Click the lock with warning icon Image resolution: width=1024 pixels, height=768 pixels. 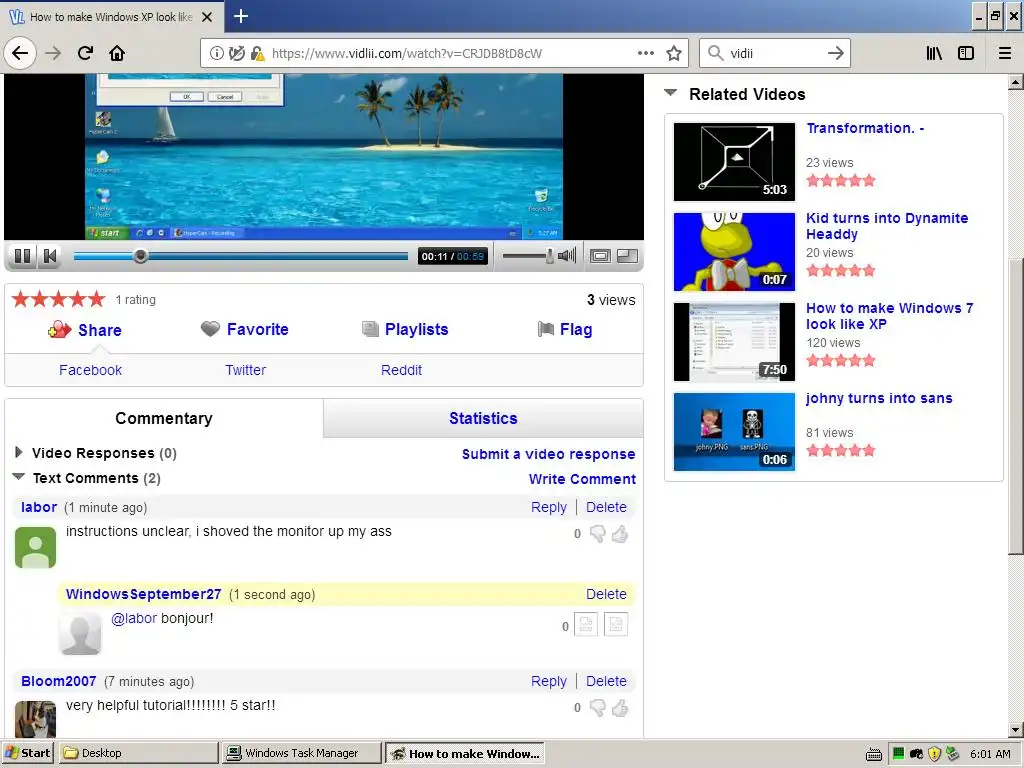tap(257, 53)
